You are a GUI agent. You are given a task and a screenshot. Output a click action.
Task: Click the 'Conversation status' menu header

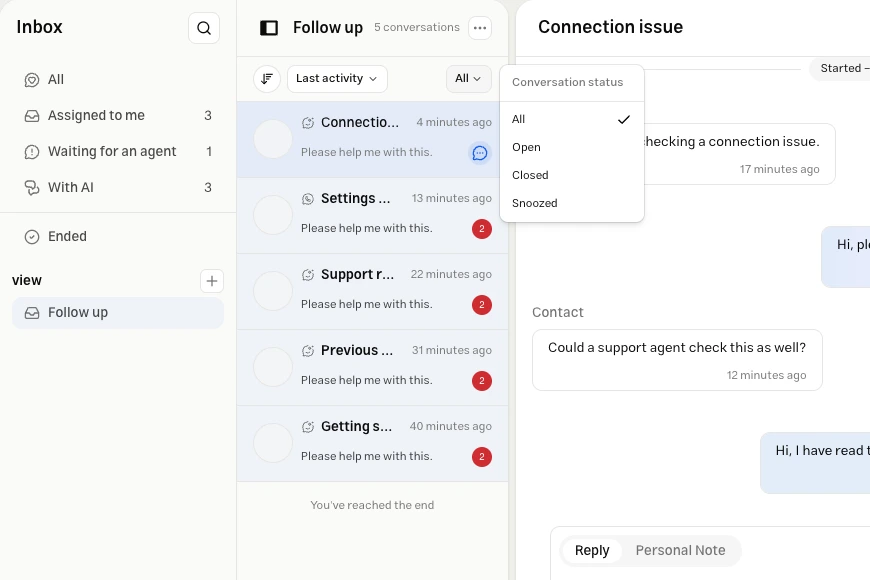tap(568, 83)
